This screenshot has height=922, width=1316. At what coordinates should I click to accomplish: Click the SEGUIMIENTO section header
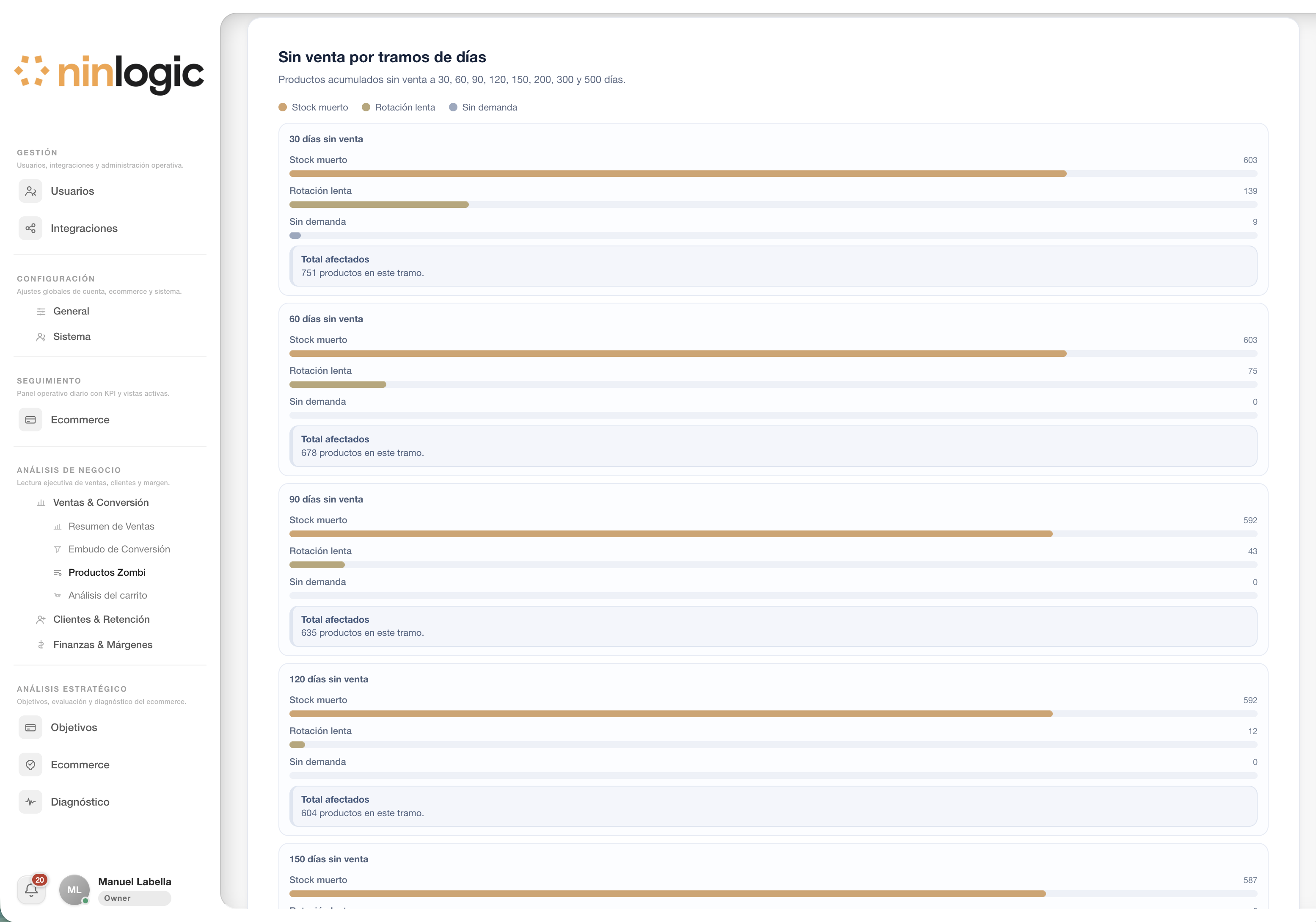coord(49,381)
